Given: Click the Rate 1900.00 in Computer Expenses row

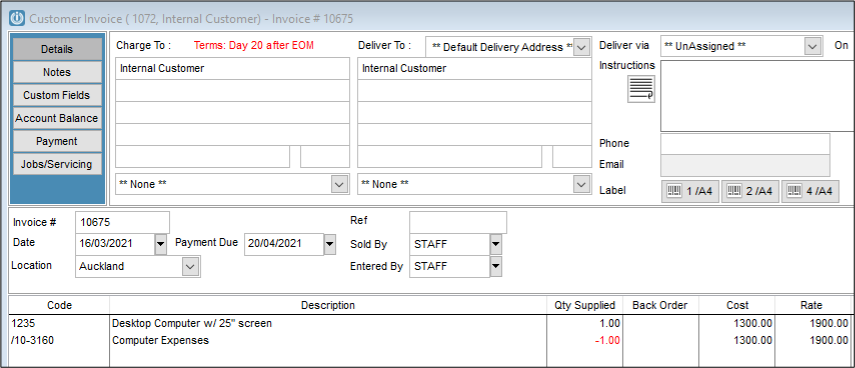Looking at the screenshot, I should (812, 341).
